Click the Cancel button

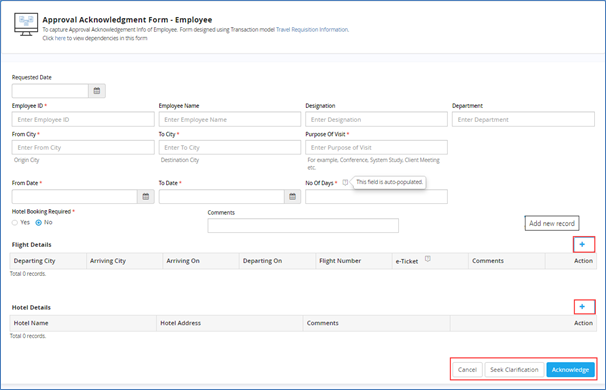[467, 370]
